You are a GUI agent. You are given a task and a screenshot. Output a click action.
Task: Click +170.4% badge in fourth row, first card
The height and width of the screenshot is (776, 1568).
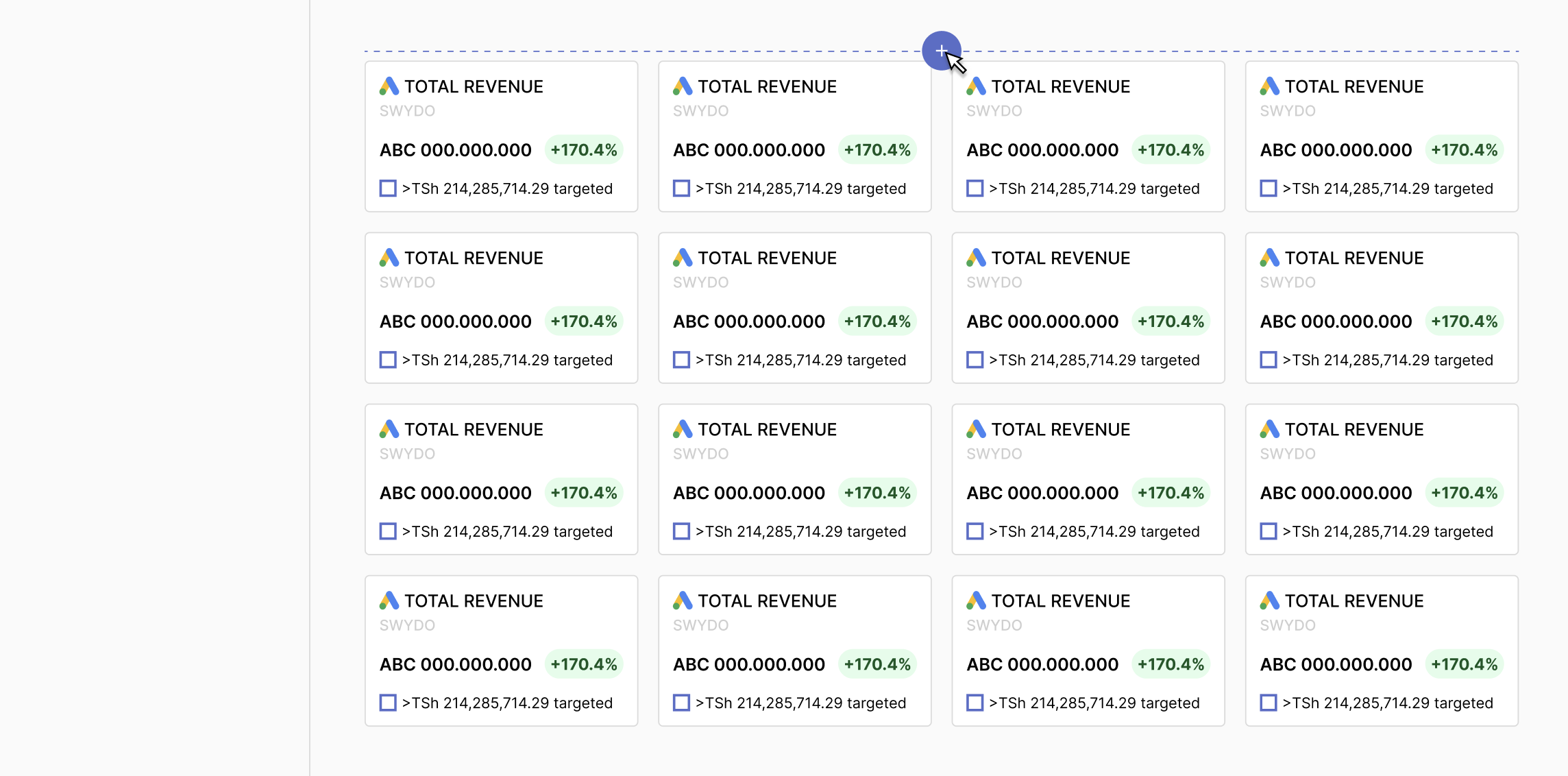pos(584,664)
